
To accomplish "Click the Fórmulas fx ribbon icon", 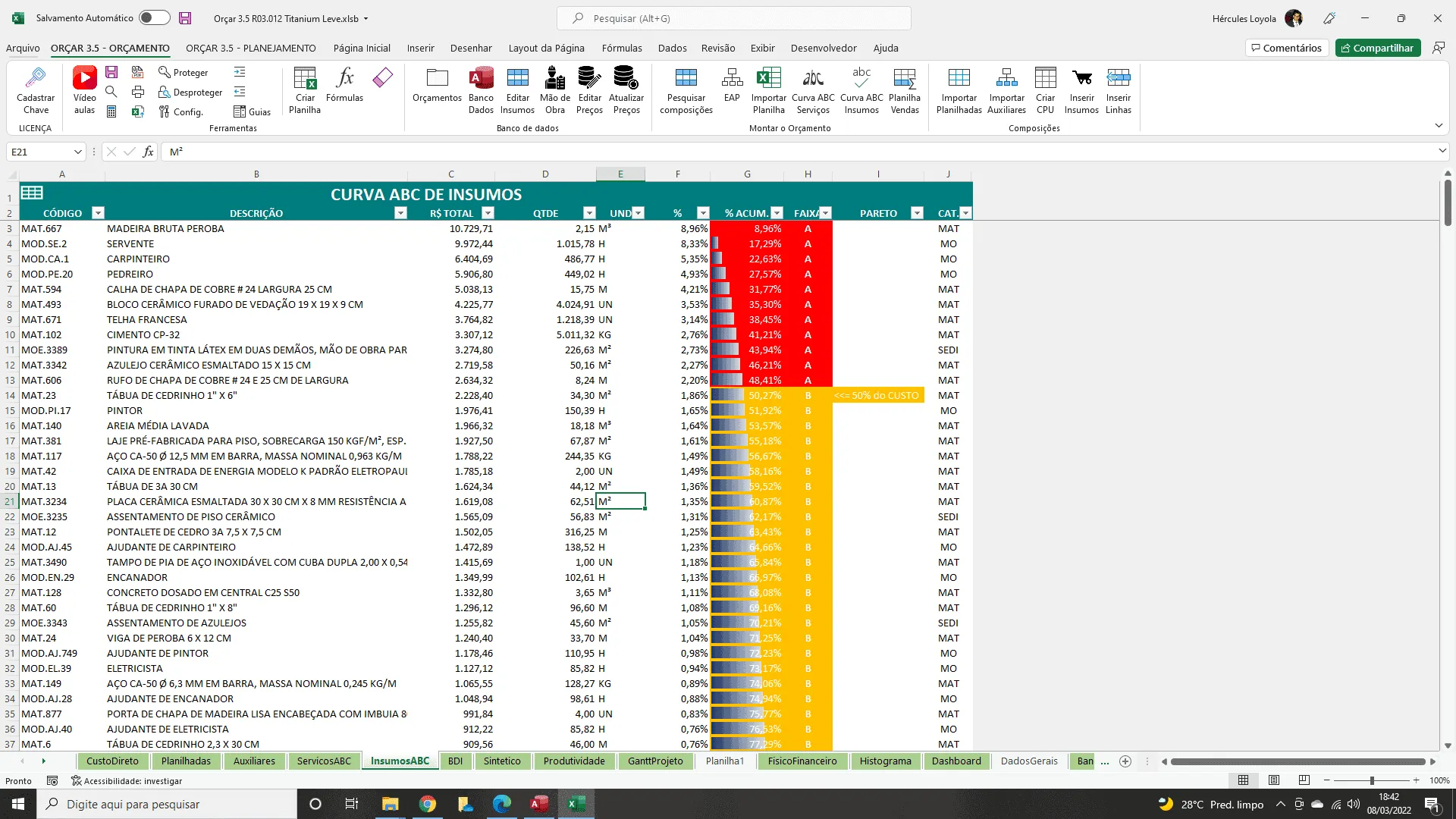I will click(345, 77).
